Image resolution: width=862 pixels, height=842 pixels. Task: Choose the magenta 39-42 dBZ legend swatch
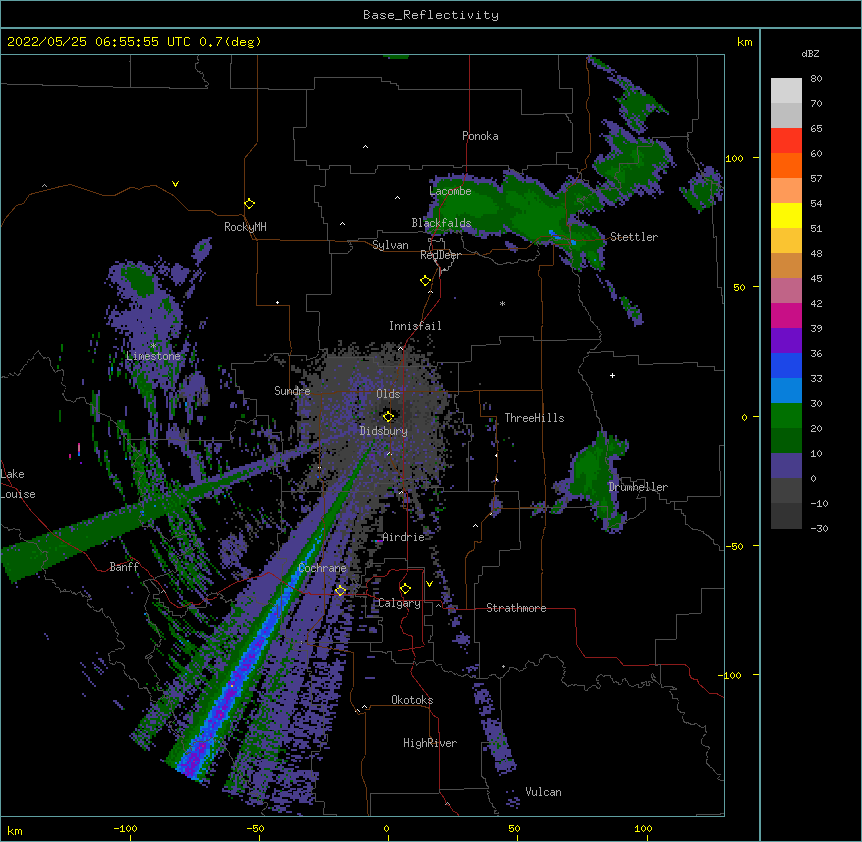click(786, 315)
